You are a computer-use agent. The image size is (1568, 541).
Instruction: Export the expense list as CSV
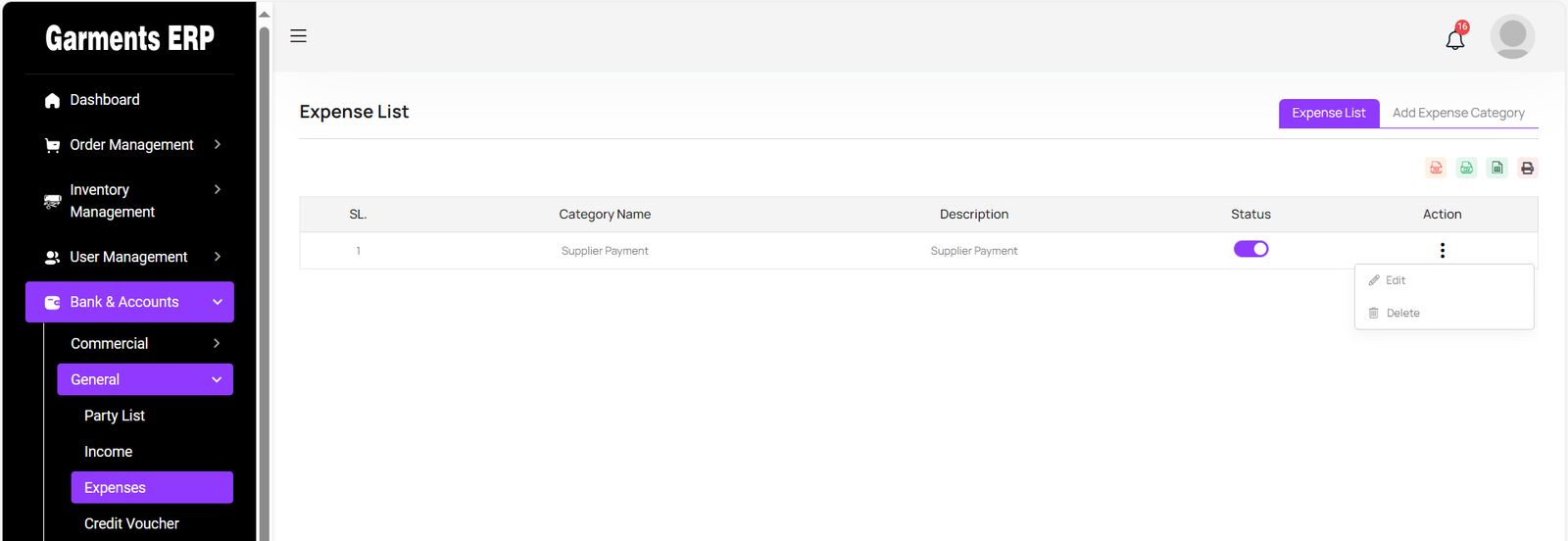pos(1466,168)
